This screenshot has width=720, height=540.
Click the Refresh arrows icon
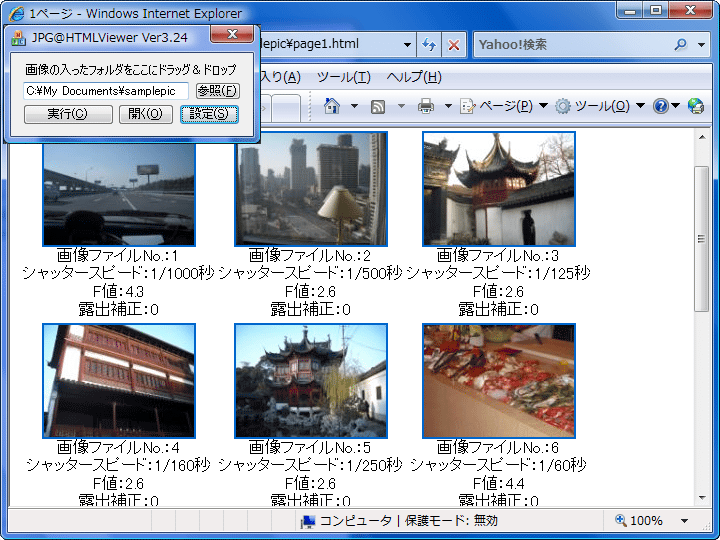coord(429,45)
